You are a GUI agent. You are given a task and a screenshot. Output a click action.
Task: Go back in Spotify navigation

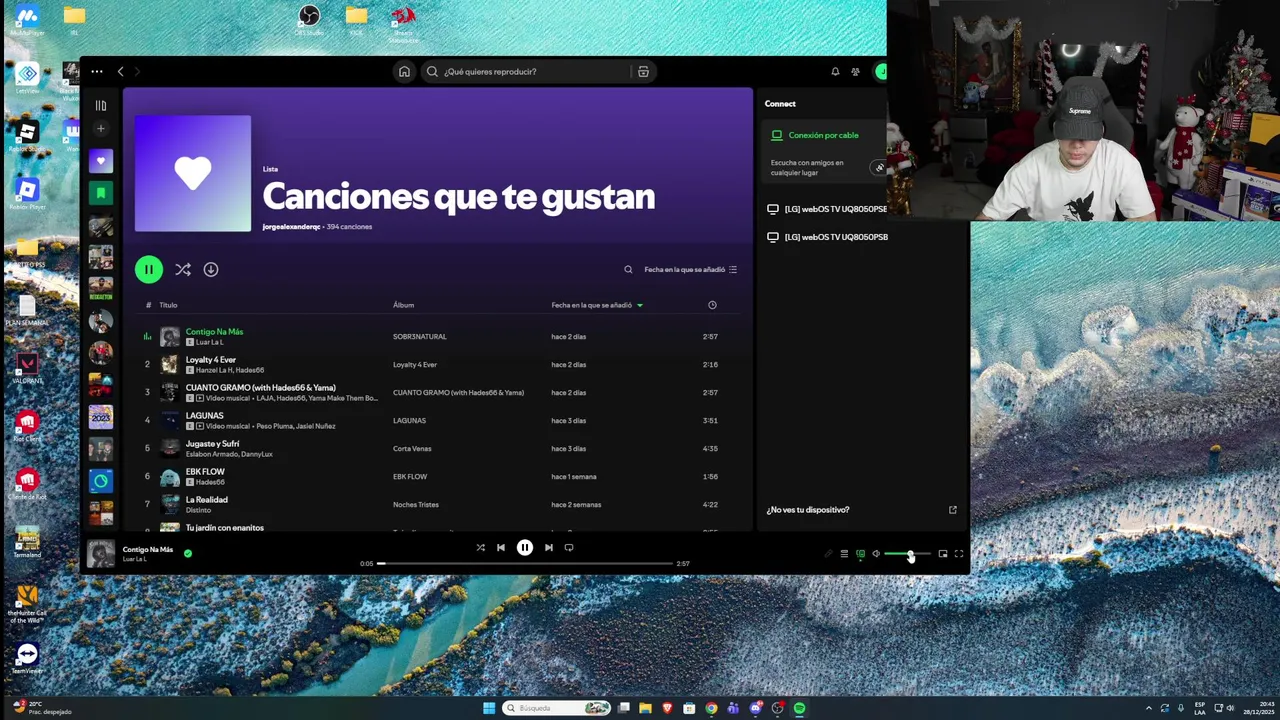click(x=120, y=71)
